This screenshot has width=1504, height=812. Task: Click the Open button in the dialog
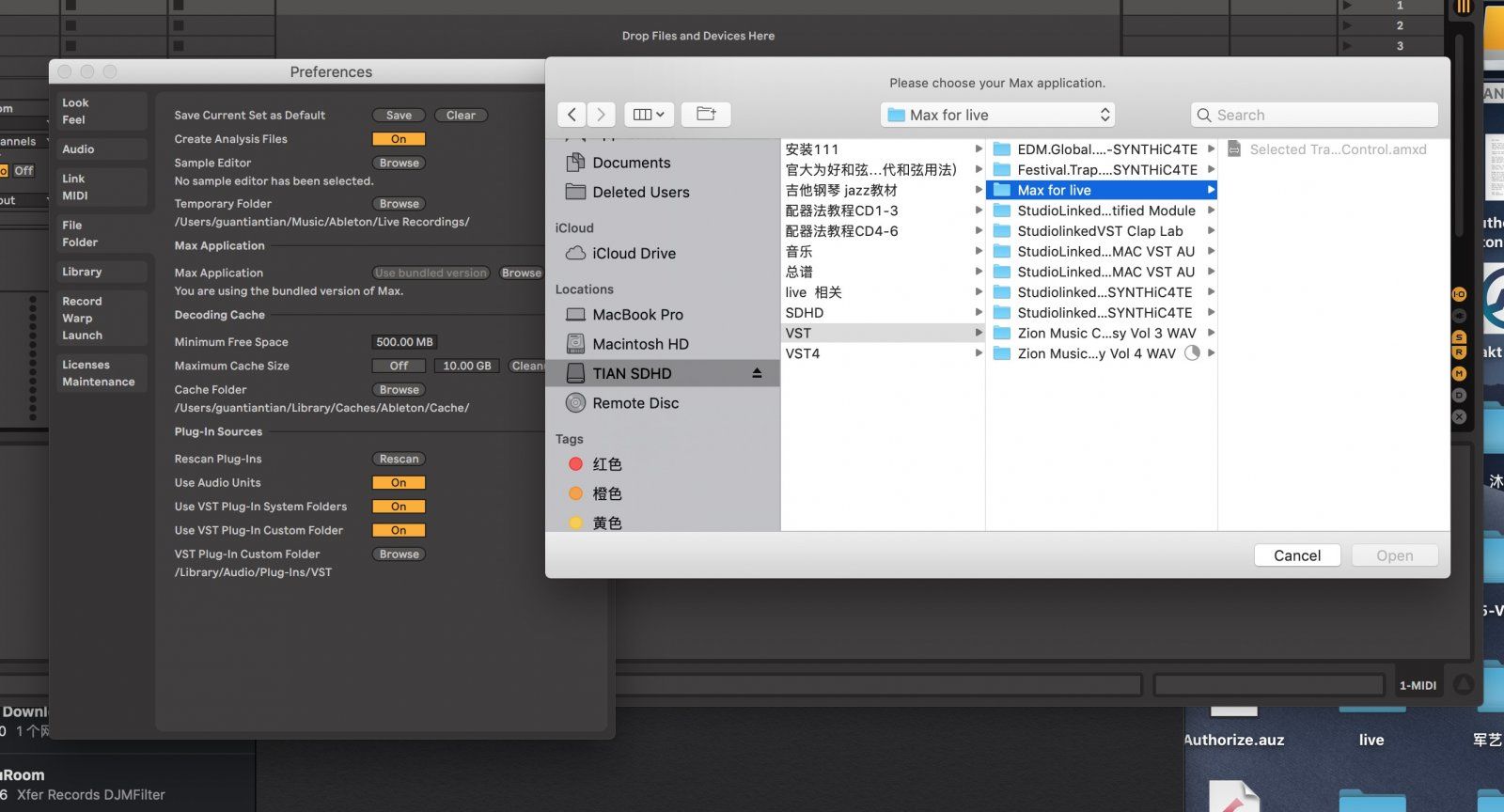pos(1395,555)
